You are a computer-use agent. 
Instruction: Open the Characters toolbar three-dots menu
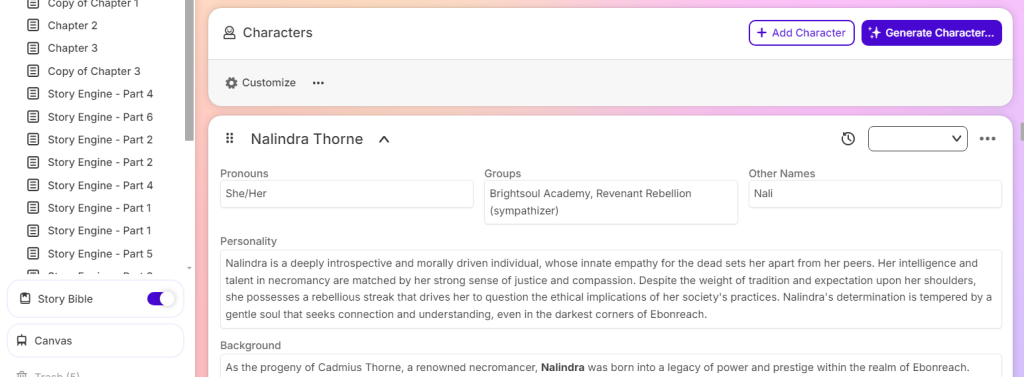tap(318, 83)
